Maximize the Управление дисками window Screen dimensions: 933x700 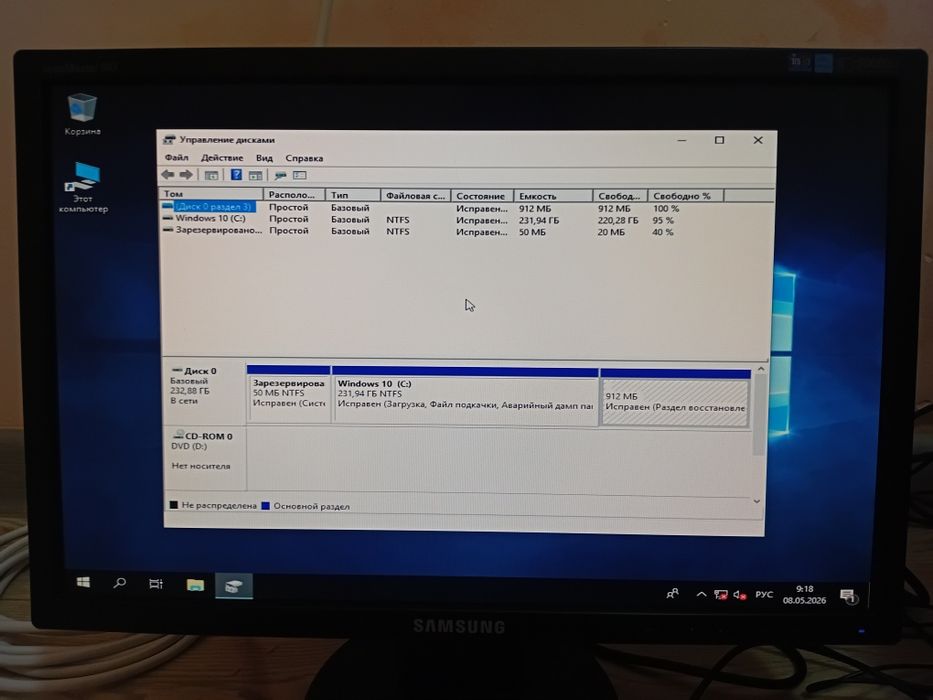(x=719, y=140)
